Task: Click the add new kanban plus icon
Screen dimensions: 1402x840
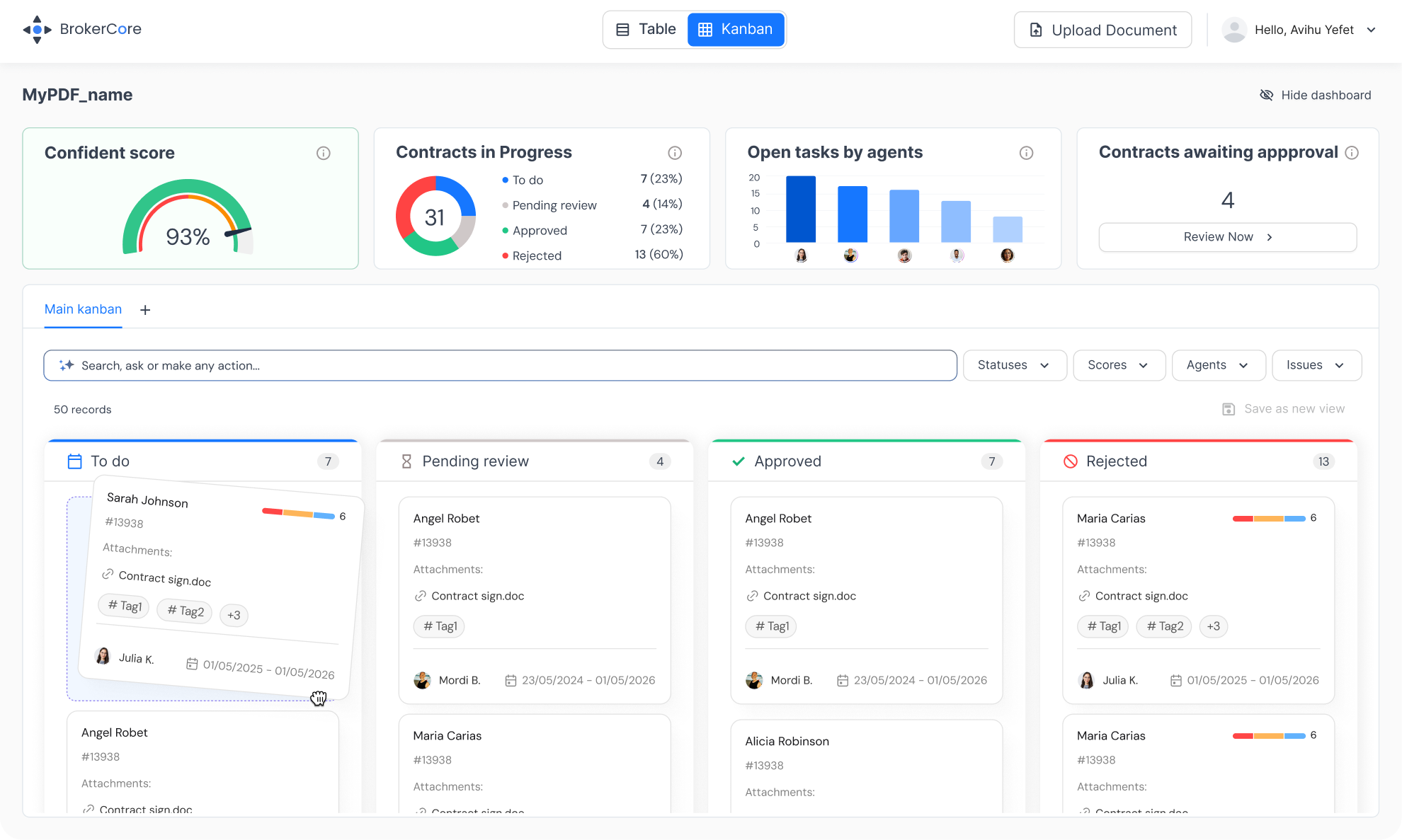Action: coord(145,310)
